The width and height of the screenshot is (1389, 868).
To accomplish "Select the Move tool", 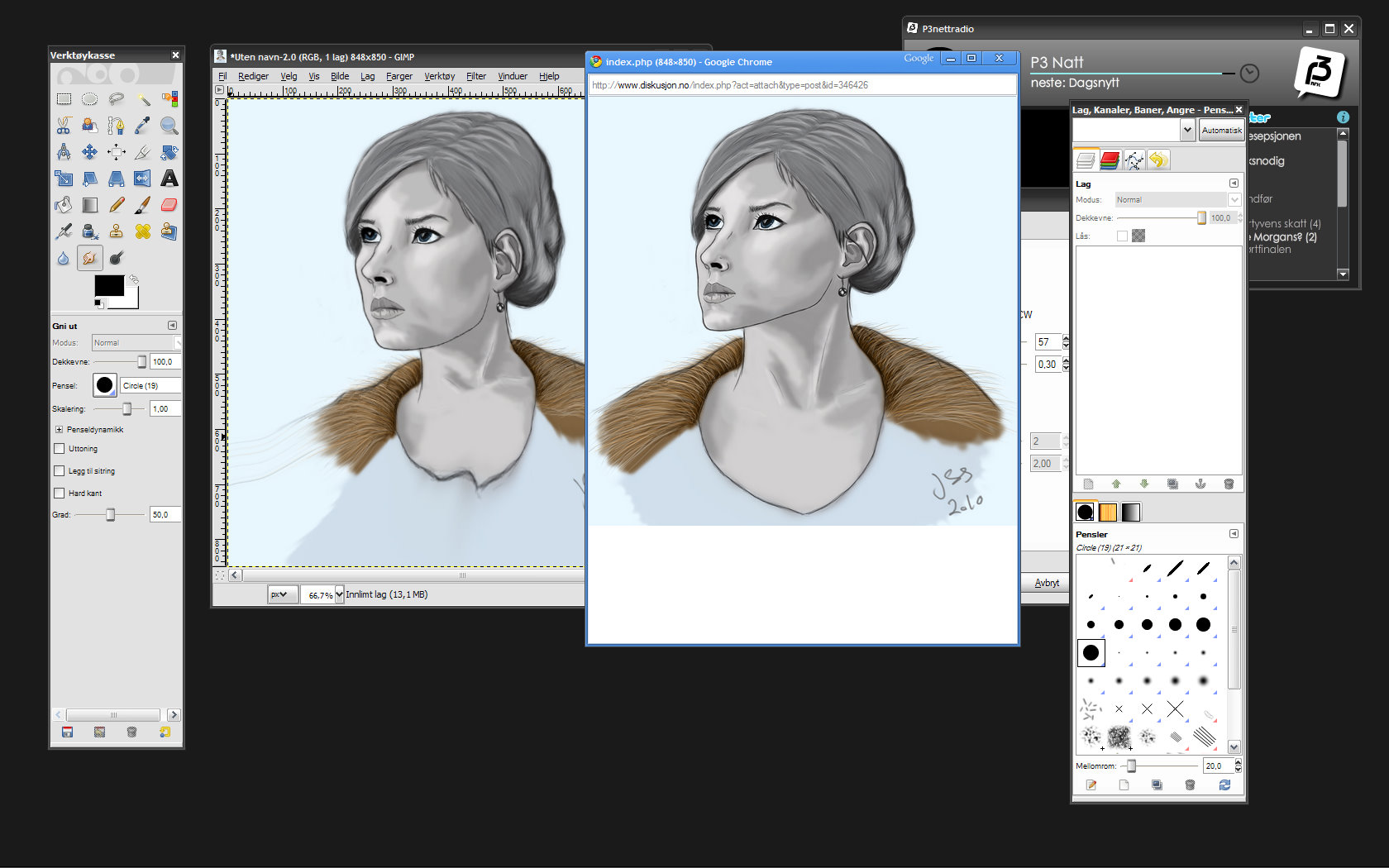I will coord(89,152).
